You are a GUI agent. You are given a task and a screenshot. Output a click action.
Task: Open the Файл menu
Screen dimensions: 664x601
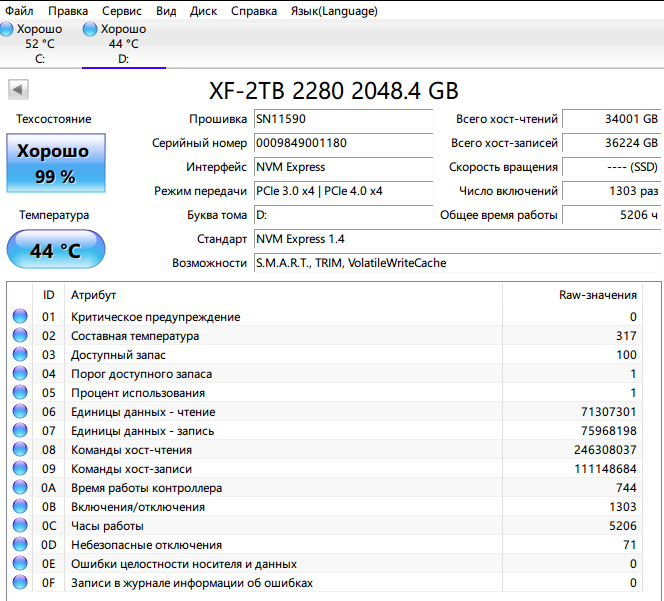[19, 11]
